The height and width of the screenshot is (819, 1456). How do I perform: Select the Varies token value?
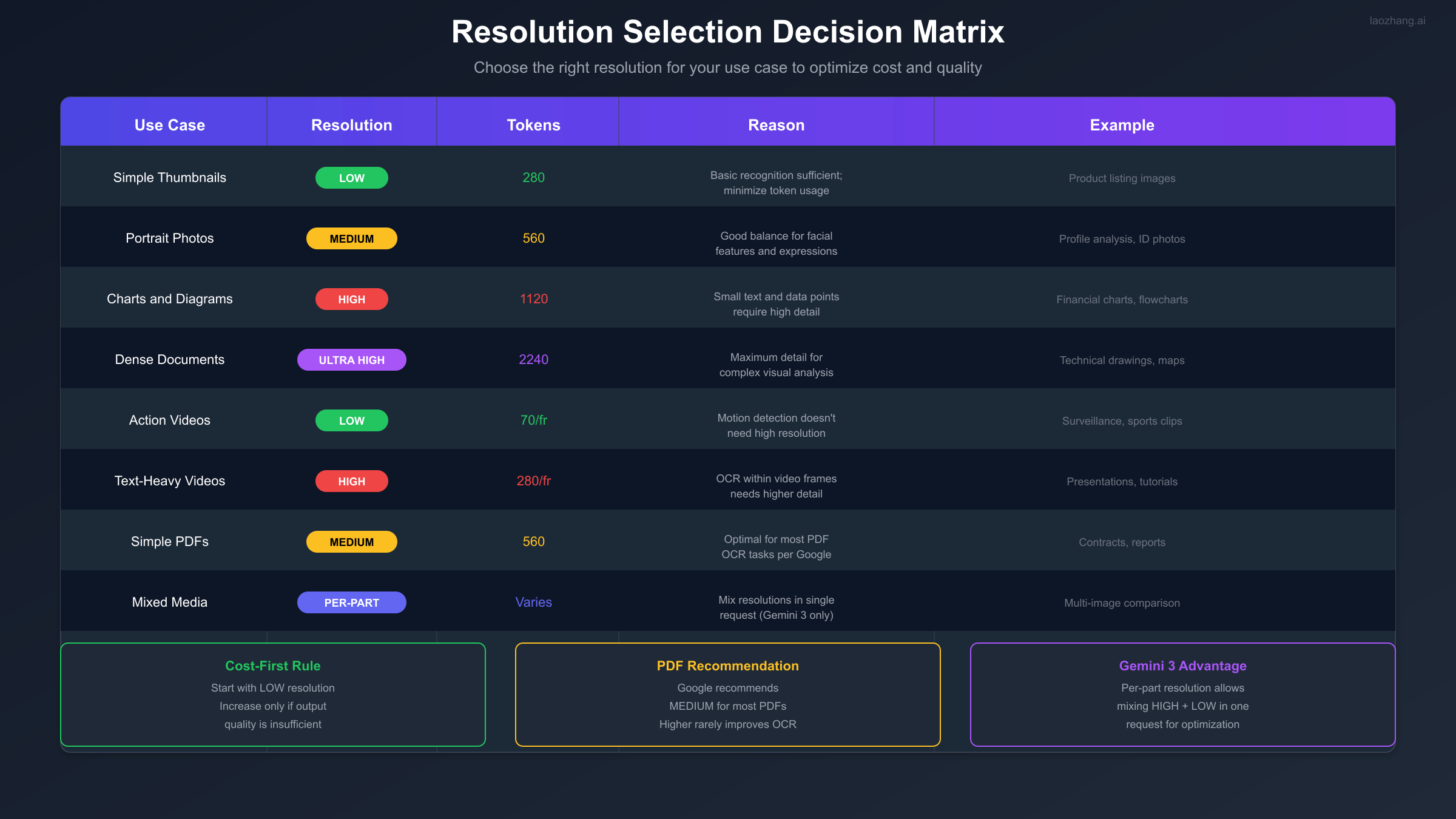(x=533, y=602)
